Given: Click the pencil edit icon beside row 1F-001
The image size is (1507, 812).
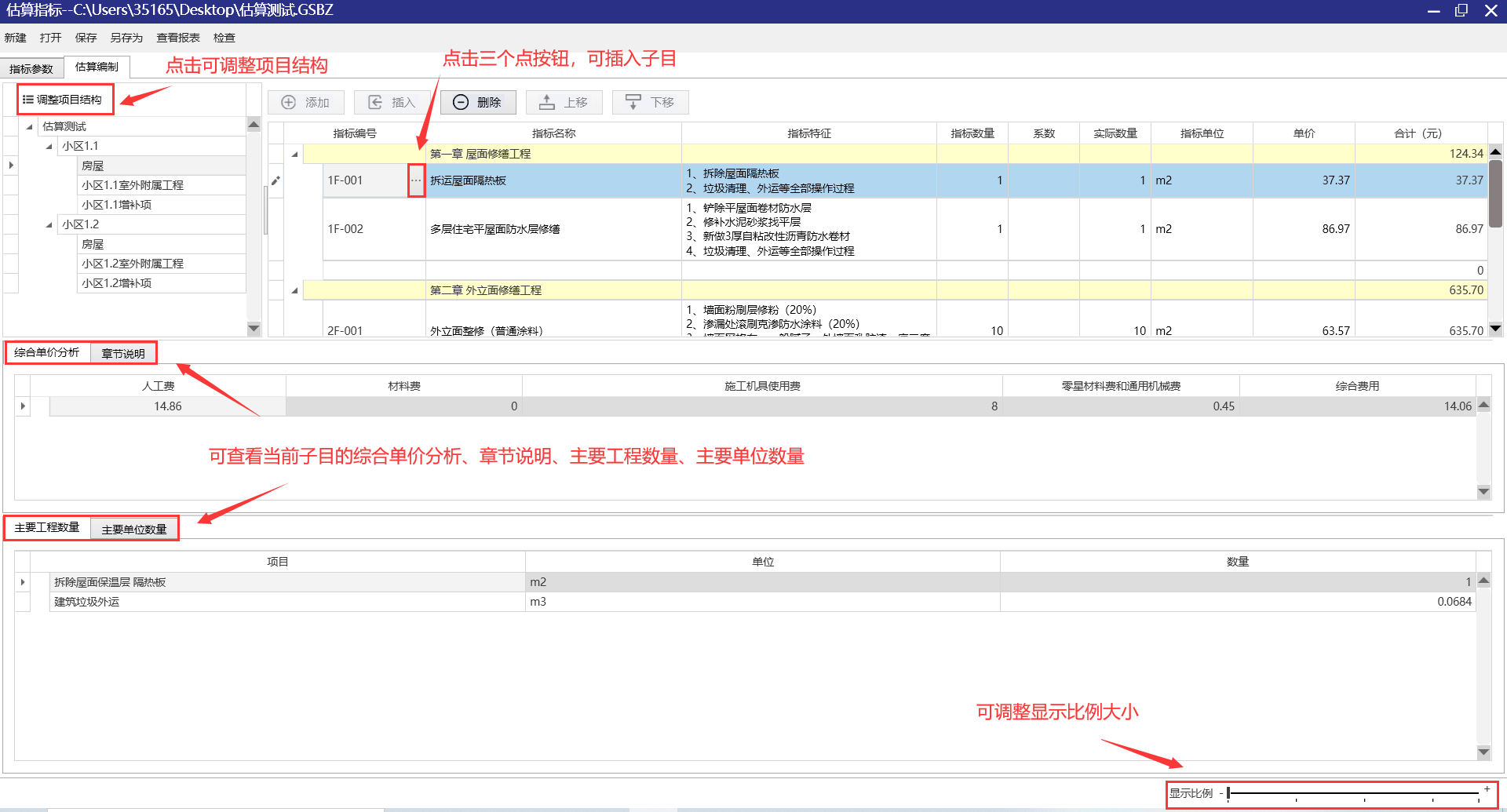Looking at the screenshot, I should pyautogui.click(x=275, y=180).
